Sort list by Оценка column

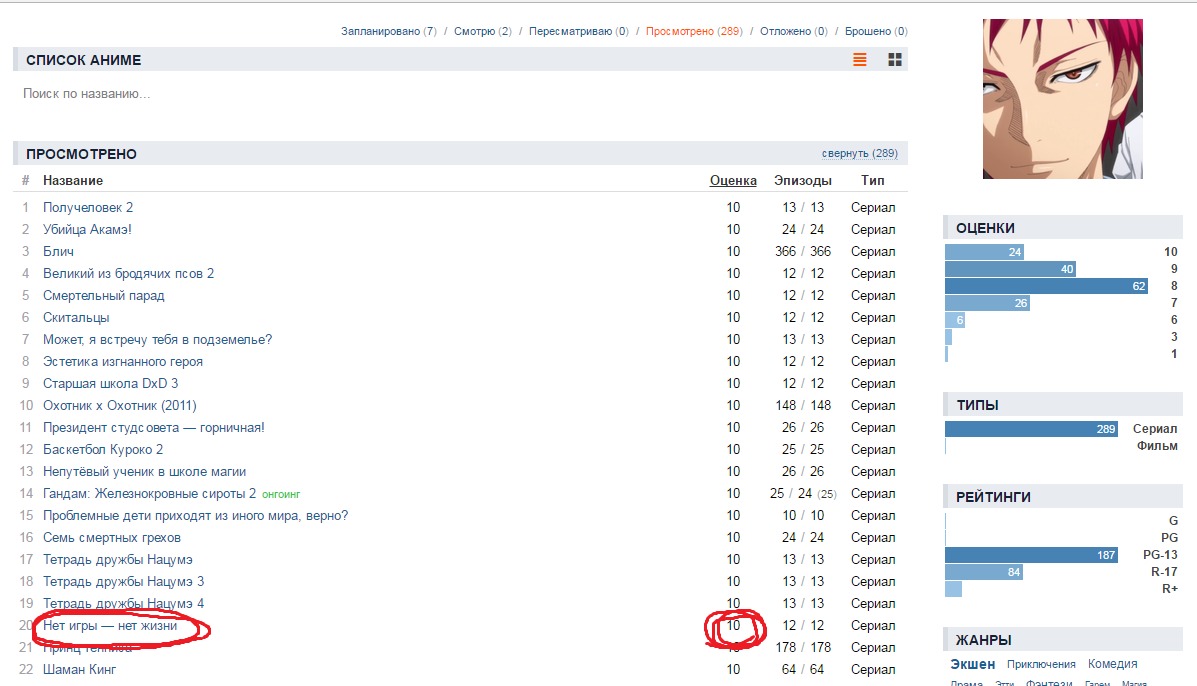(733, 181)
